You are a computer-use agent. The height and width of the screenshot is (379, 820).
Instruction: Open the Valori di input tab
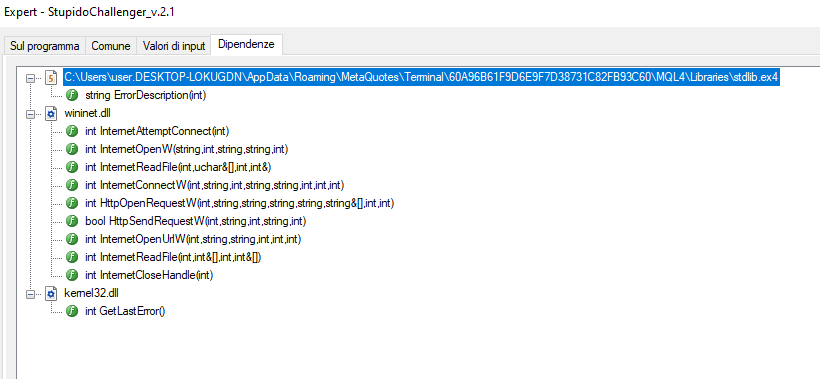(174, 45)
